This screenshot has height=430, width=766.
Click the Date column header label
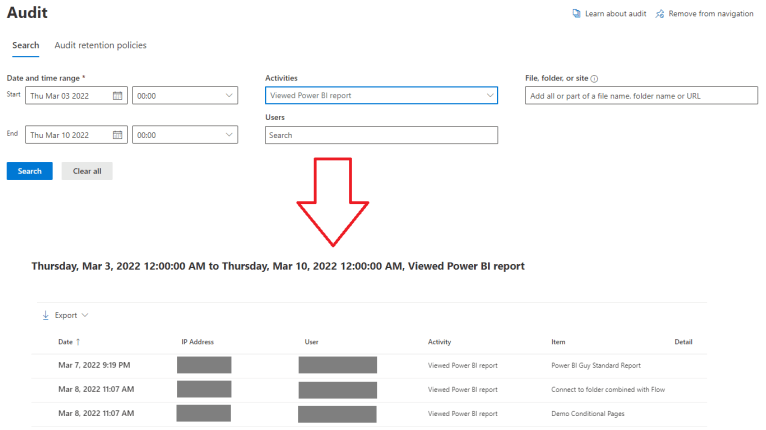(x=65, y=342)
